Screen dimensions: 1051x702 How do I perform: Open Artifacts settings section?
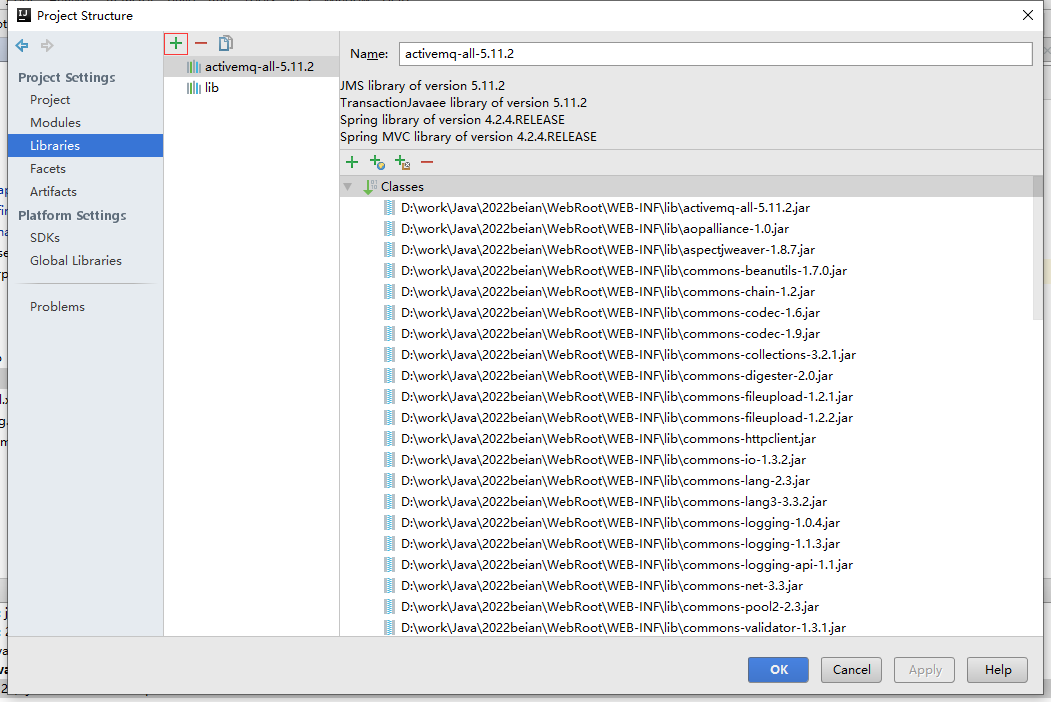[53, 192]
